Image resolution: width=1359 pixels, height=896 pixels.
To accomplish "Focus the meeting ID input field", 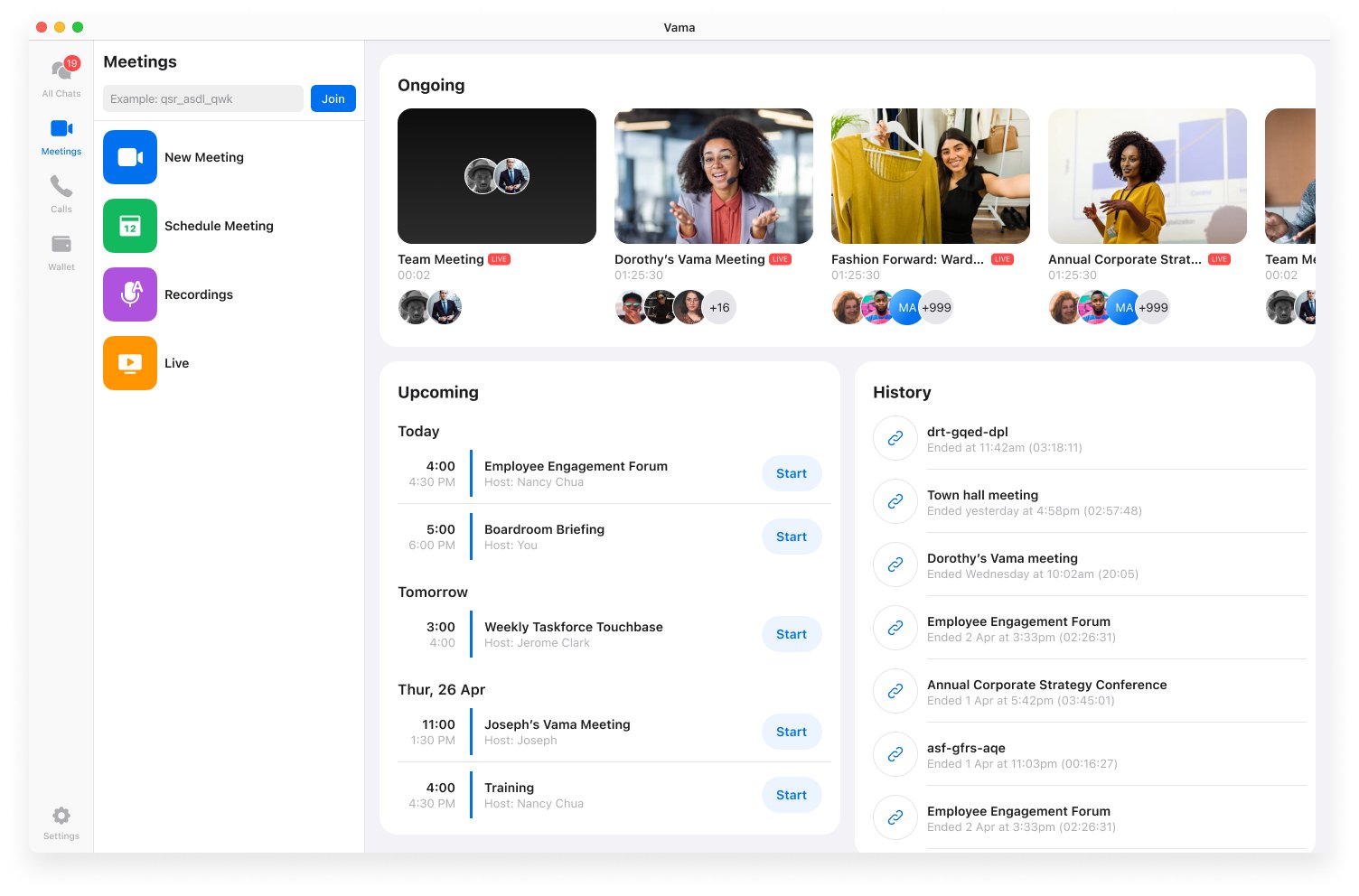I will click(x=203, y=98).
